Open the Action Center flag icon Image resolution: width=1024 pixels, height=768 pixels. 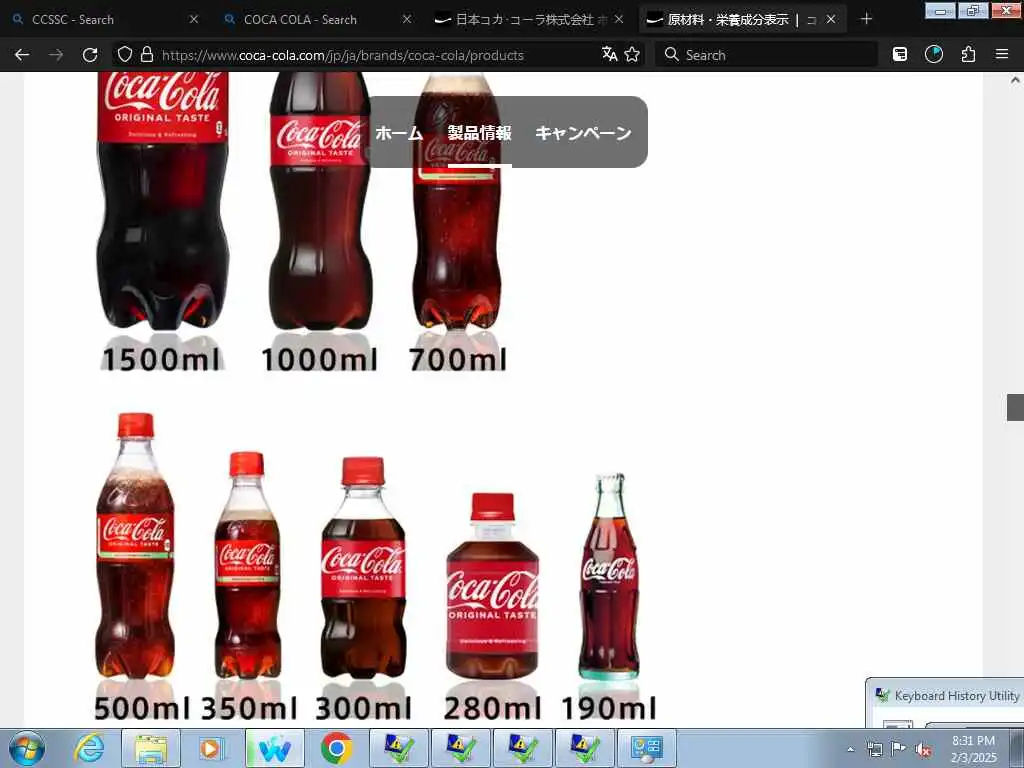899,749
